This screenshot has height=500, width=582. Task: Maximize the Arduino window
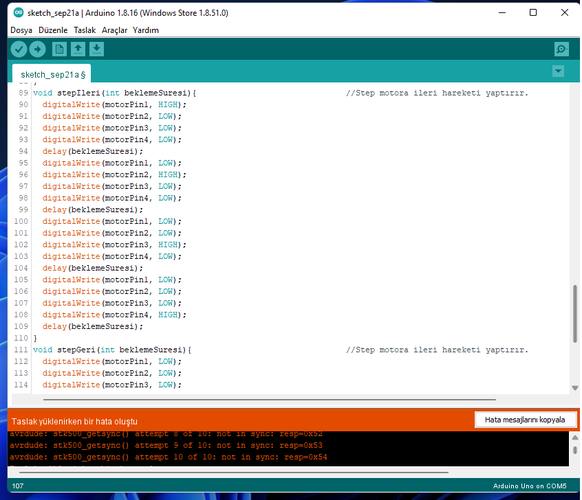pyautogui.click(x=533, y=13)
